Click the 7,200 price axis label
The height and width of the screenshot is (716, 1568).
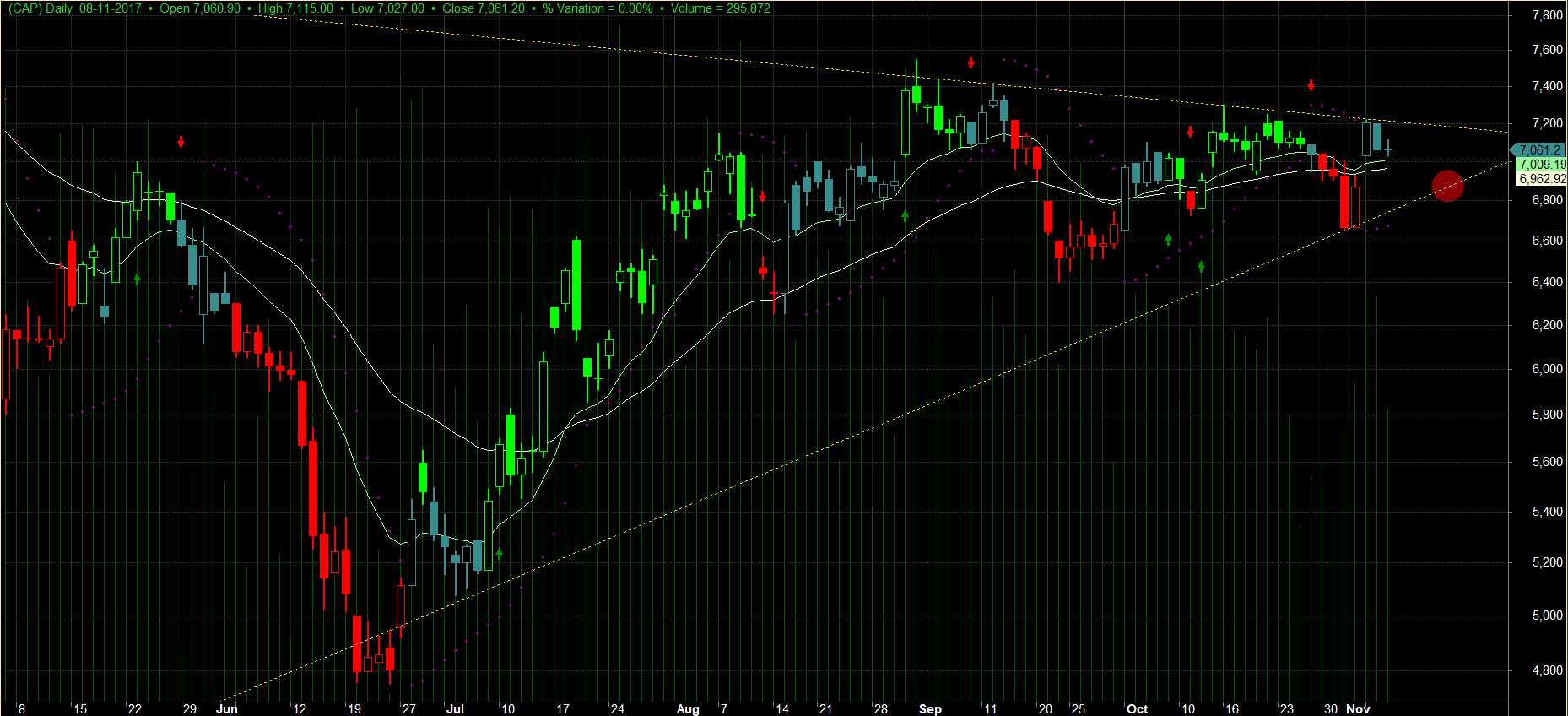pyautogui.click(x=1547, y=123)
